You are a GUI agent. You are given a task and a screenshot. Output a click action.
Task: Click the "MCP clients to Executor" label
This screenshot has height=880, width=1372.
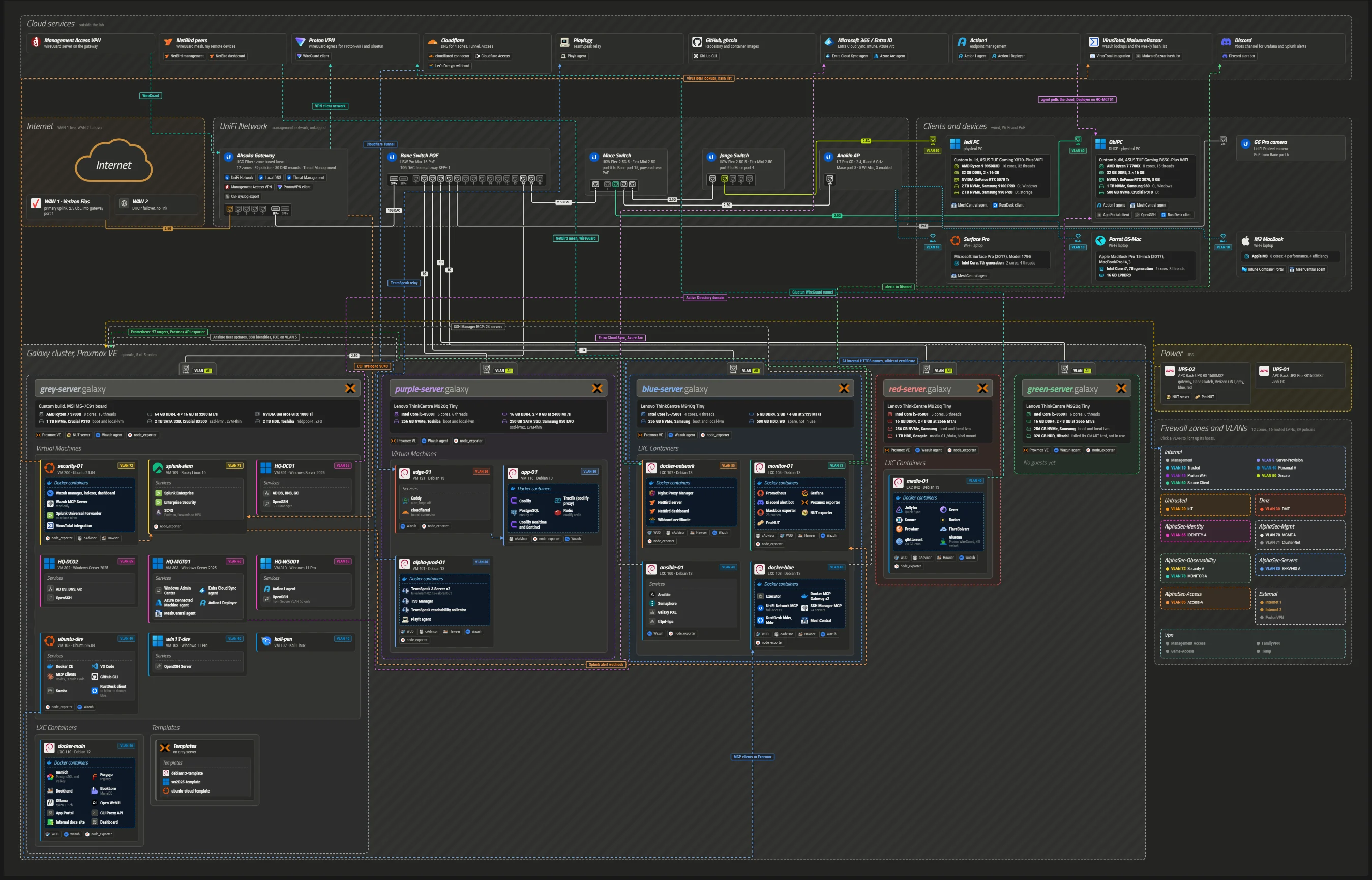[x=752, y=757]
